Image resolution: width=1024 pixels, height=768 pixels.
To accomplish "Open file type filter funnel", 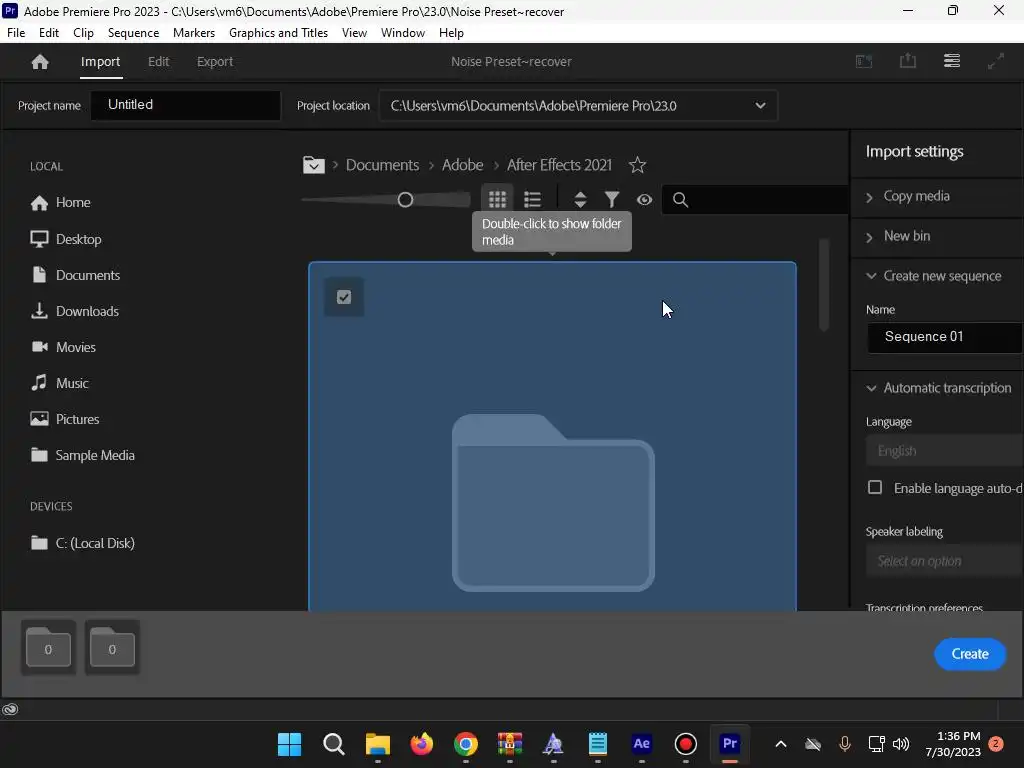I will 612,199.
